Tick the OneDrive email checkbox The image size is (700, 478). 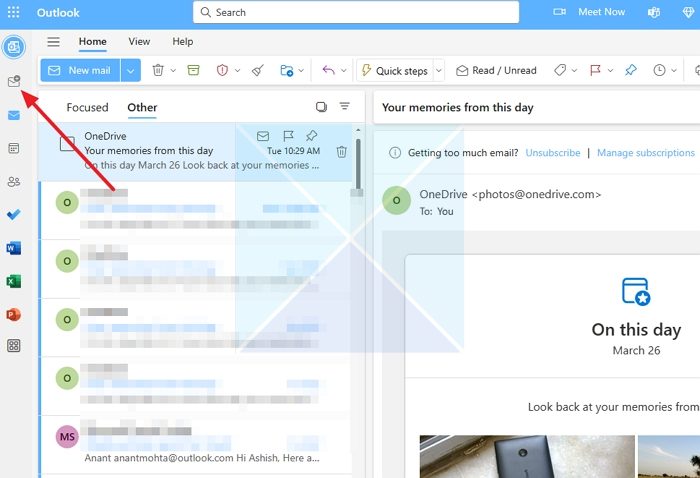coord(67,143)
